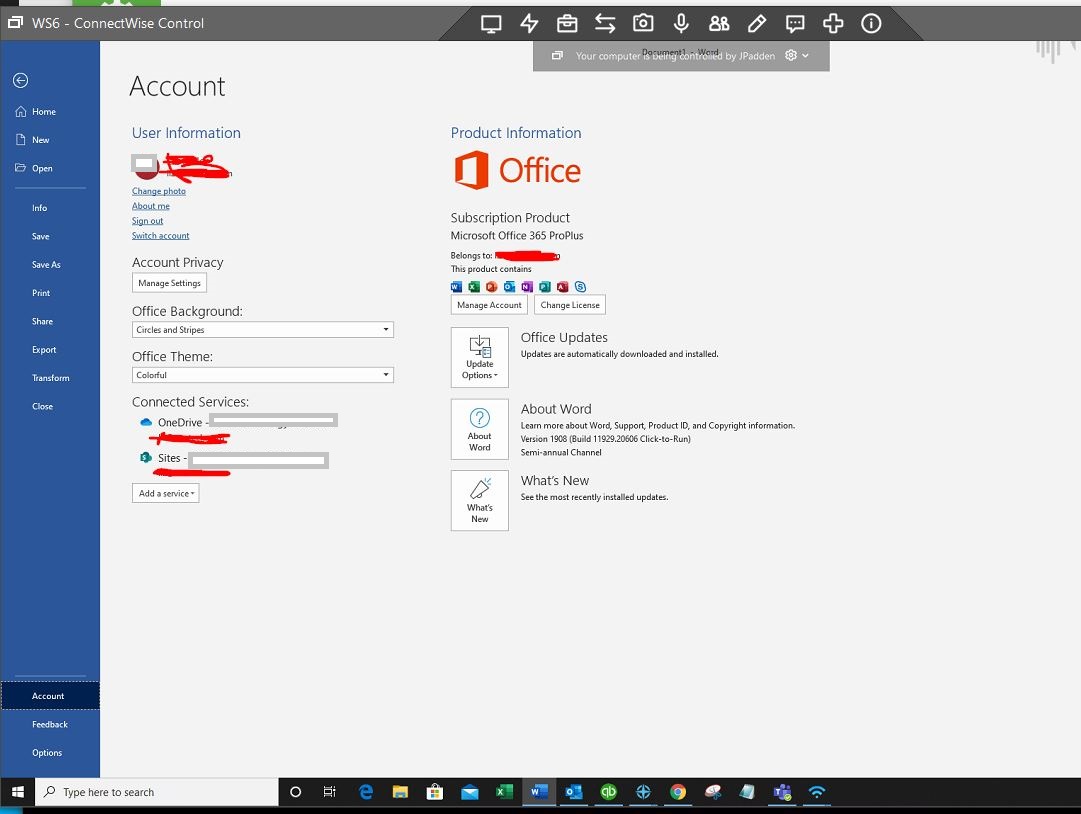Viewport: 1081px width, 814px height.
Task: Click the About Word button
Action: [x=480, y=429]
